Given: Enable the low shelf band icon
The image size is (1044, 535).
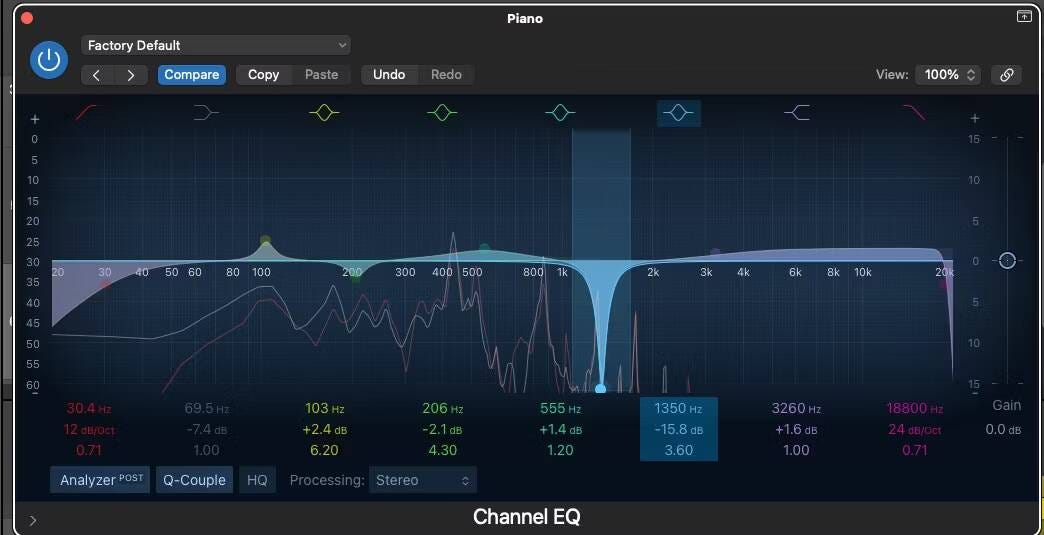Looking at the screenshot, I should pyautogui.click(x=206, y=113).
